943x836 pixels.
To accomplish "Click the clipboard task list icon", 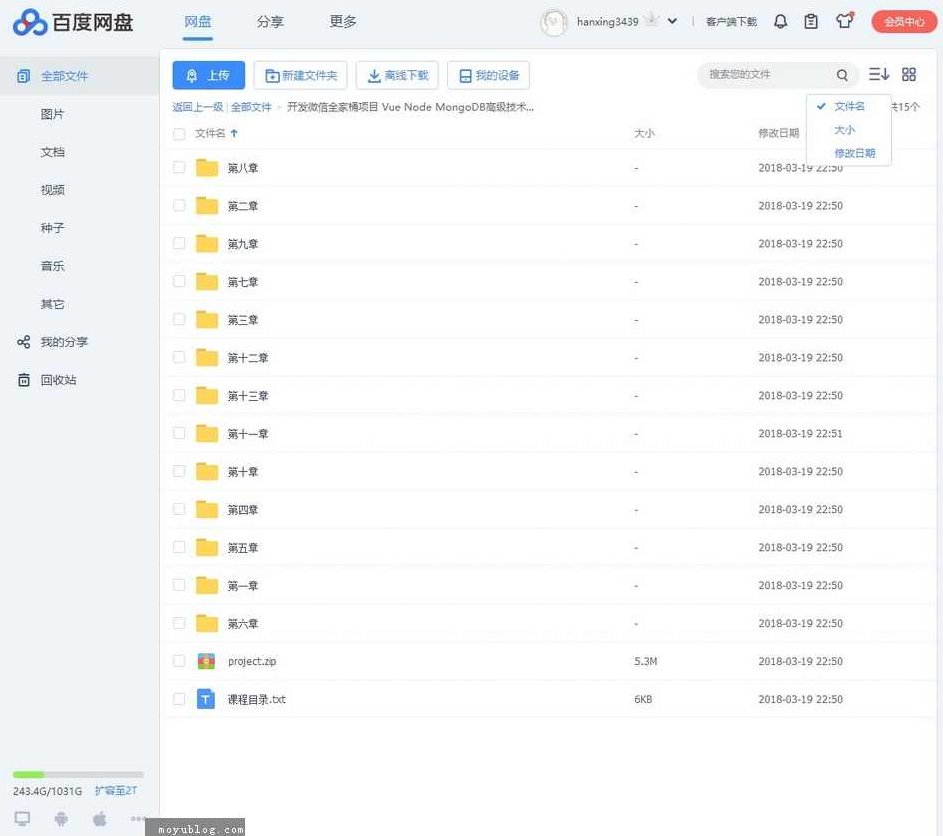I will click(x=811, y=21).
